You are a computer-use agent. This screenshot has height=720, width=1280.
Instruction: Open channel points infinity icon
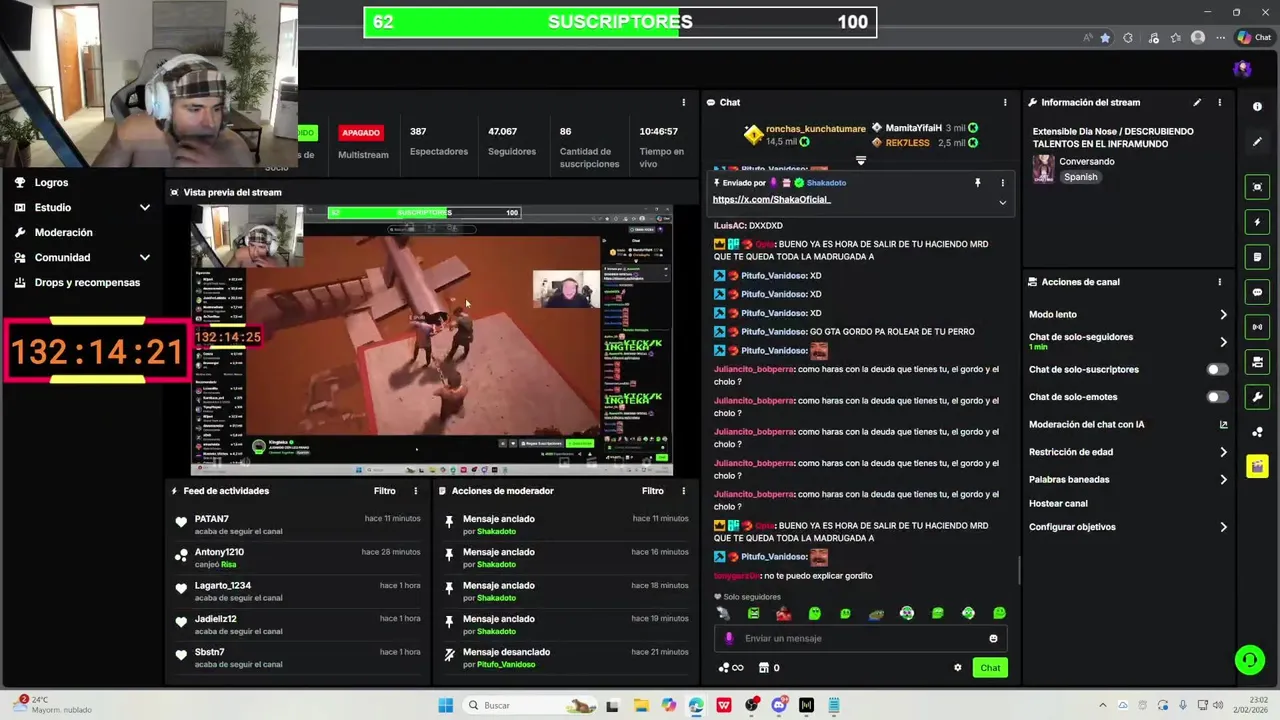pos(731,668)
